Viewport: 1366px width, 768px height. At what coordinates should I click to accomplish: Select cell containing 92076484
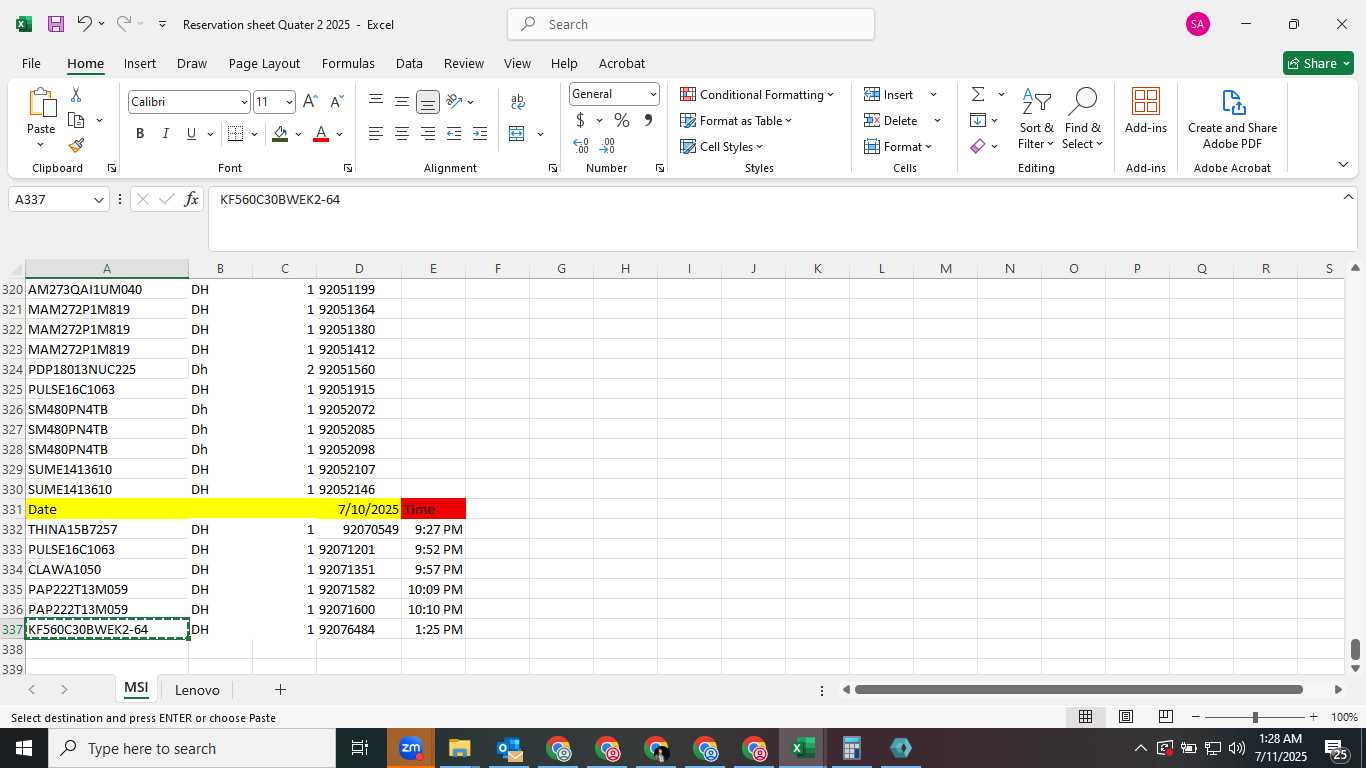(x=359, y=629)
